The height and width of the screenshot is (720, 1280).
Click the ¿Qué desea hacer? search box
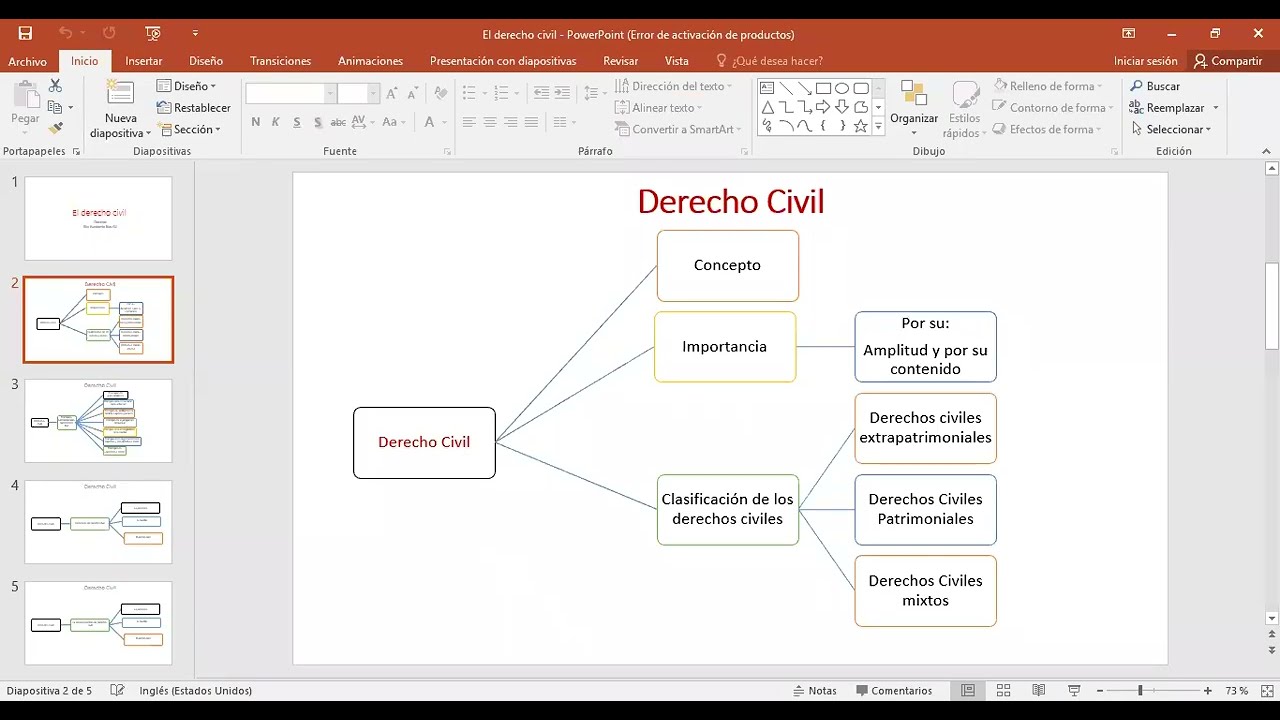pyautogui.click(x=769, y=61)
